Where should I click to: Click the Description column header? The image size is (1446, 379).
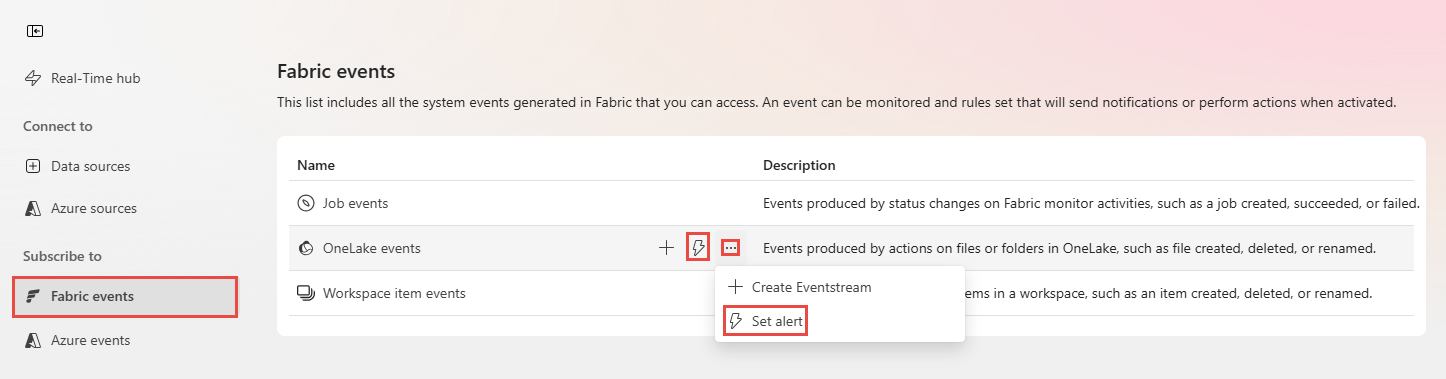[799, 165]
